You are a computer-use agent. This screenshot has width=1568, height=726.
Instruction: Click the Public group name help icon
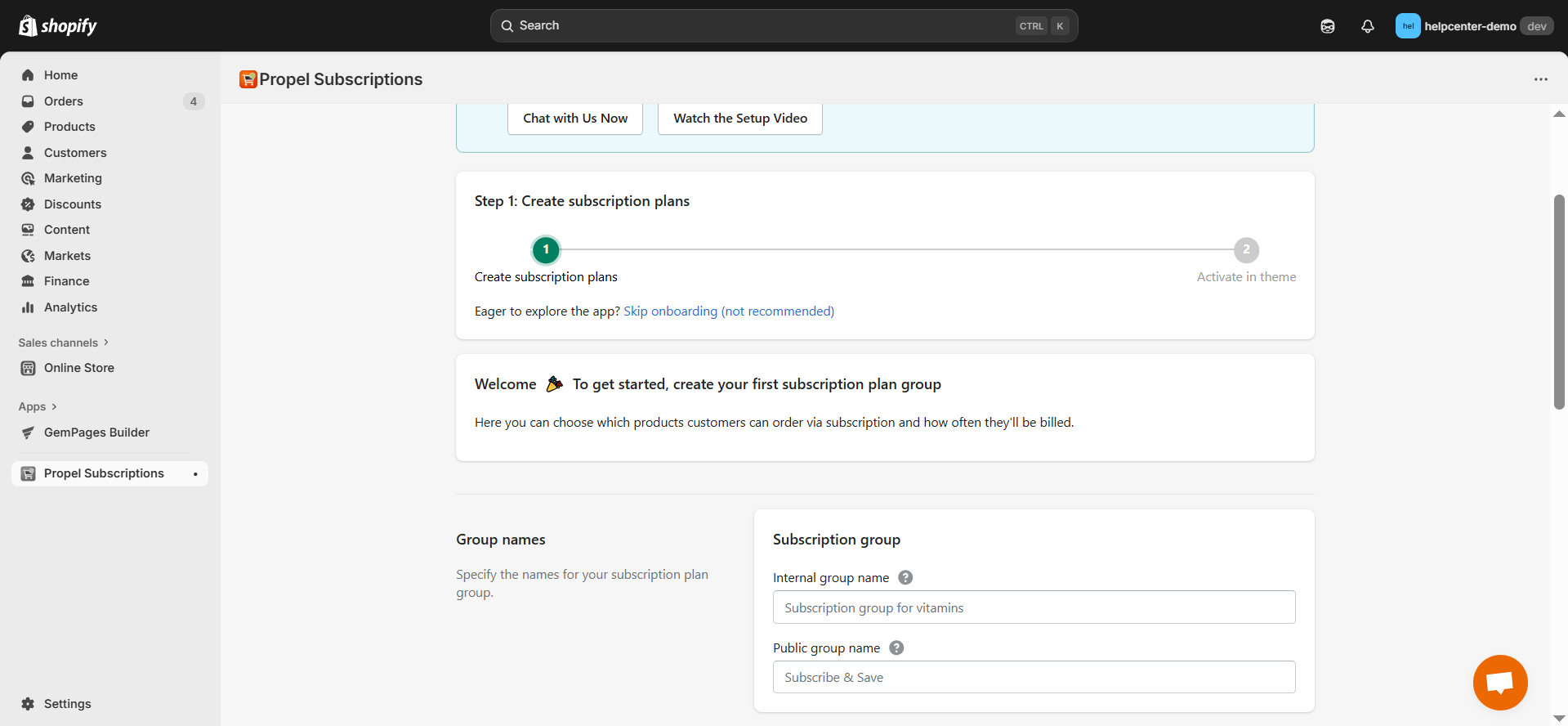click(x=896, y=648)
